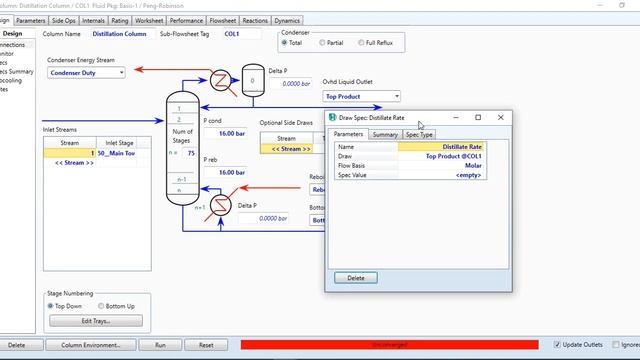Select Connections in Design sidebar

[12, 45]
